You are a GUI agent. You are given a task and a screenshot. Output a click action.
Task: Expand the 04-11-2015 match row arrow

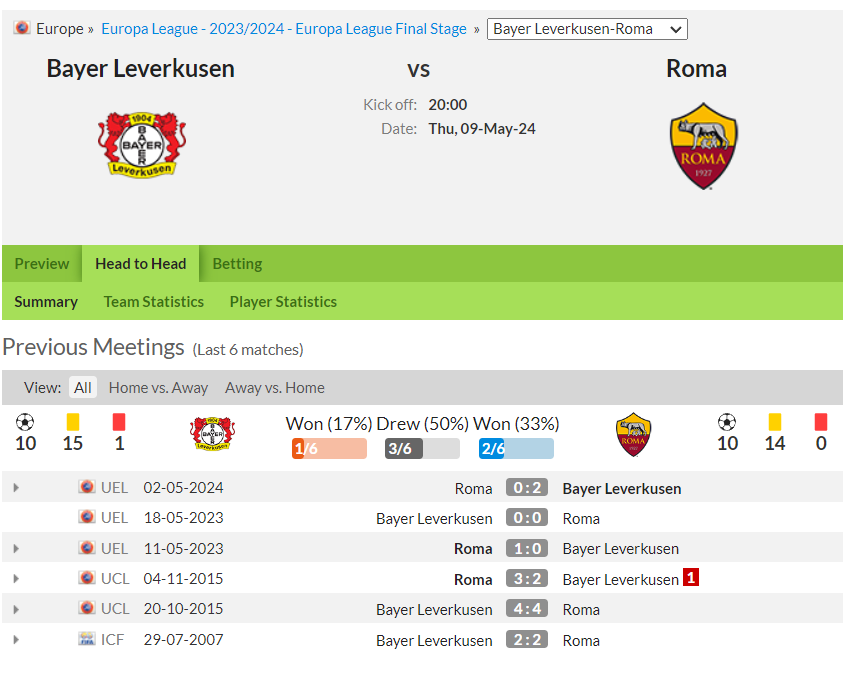click(x=16, y=579)
